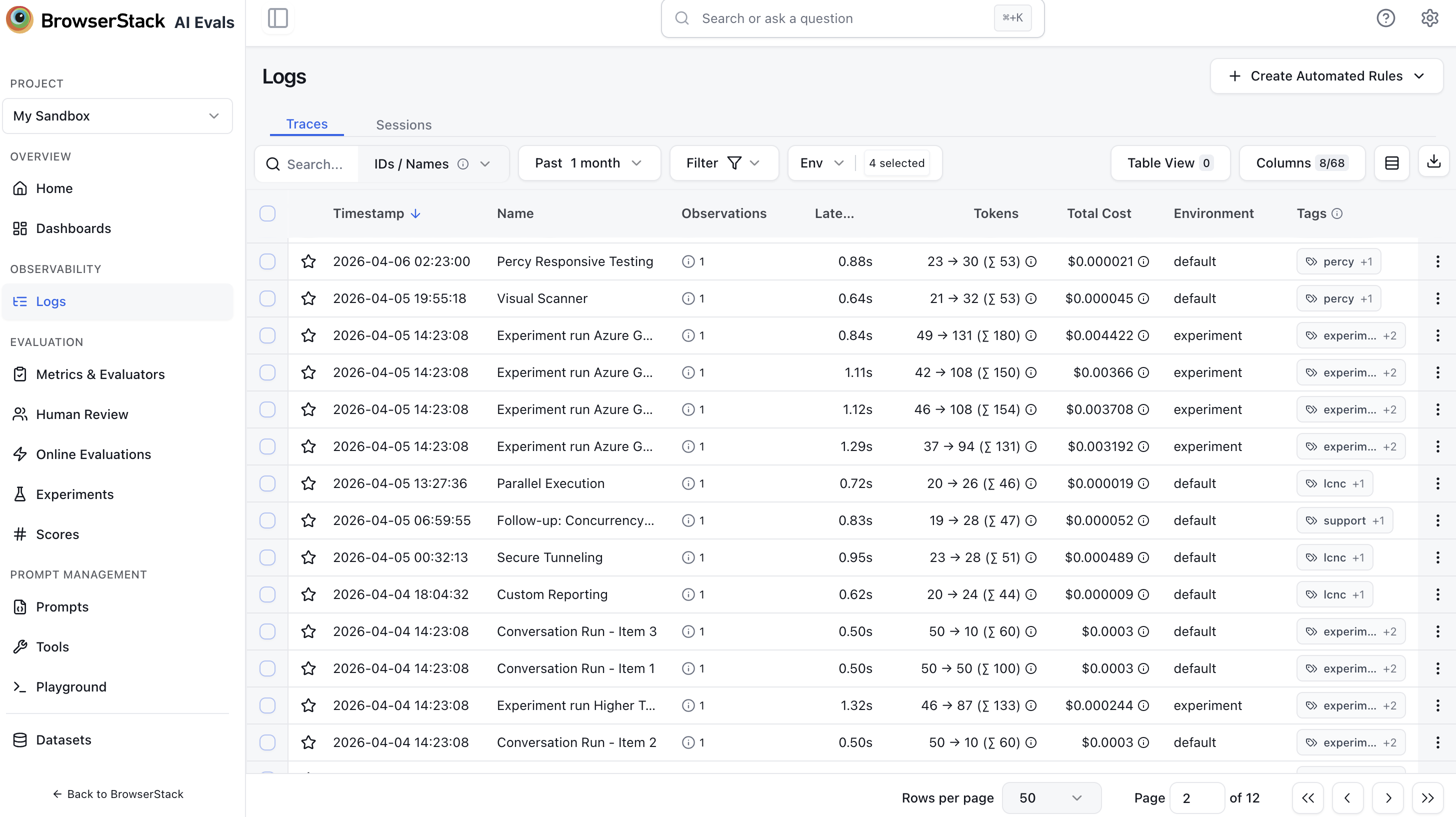Toggle the select-all traces checkbox
The height and width of the screenshot is (817, 1456).
(267, 213)
